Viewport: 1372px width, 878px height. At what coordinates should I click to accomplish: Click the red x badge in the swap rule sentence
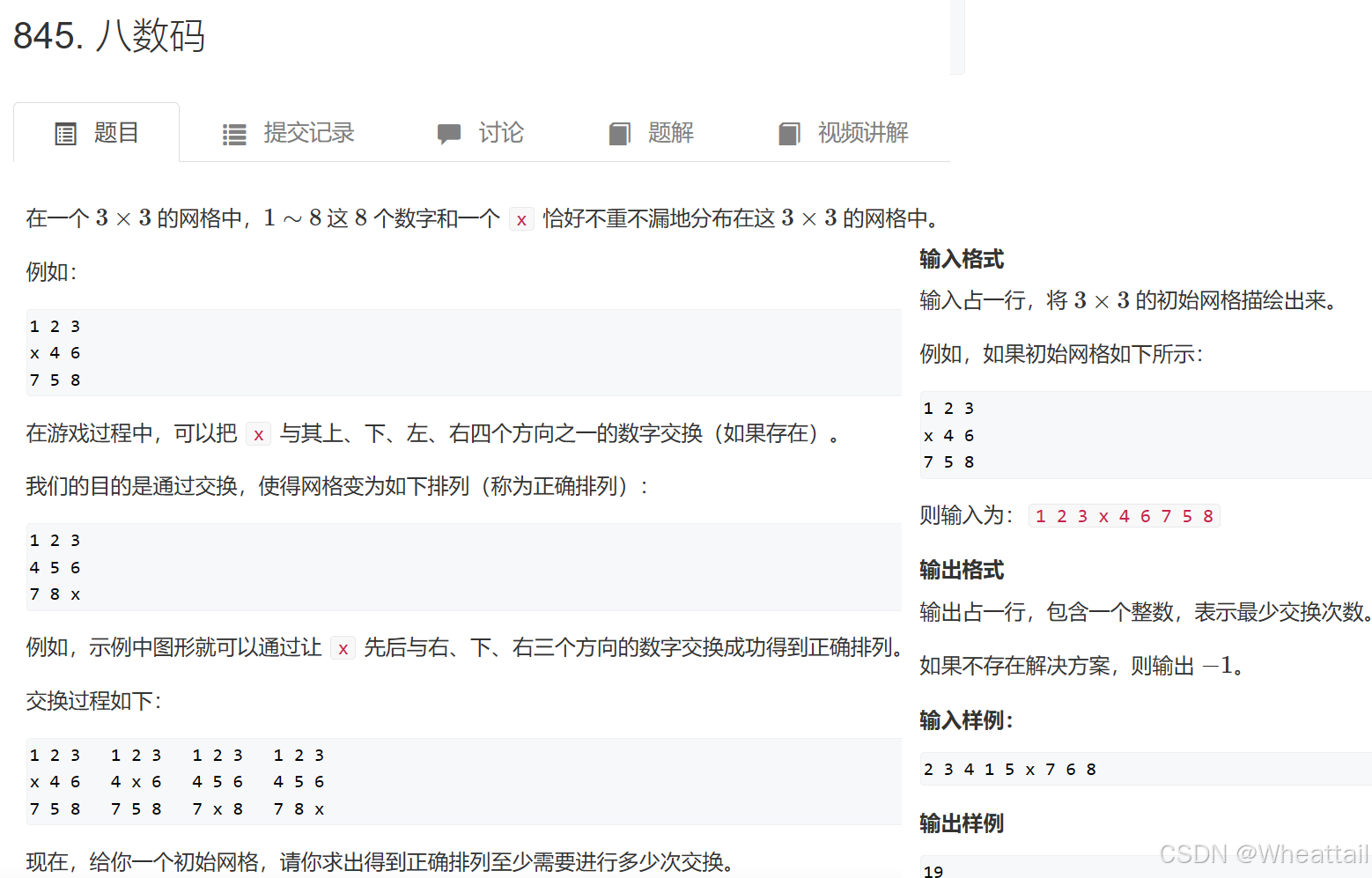258,434
